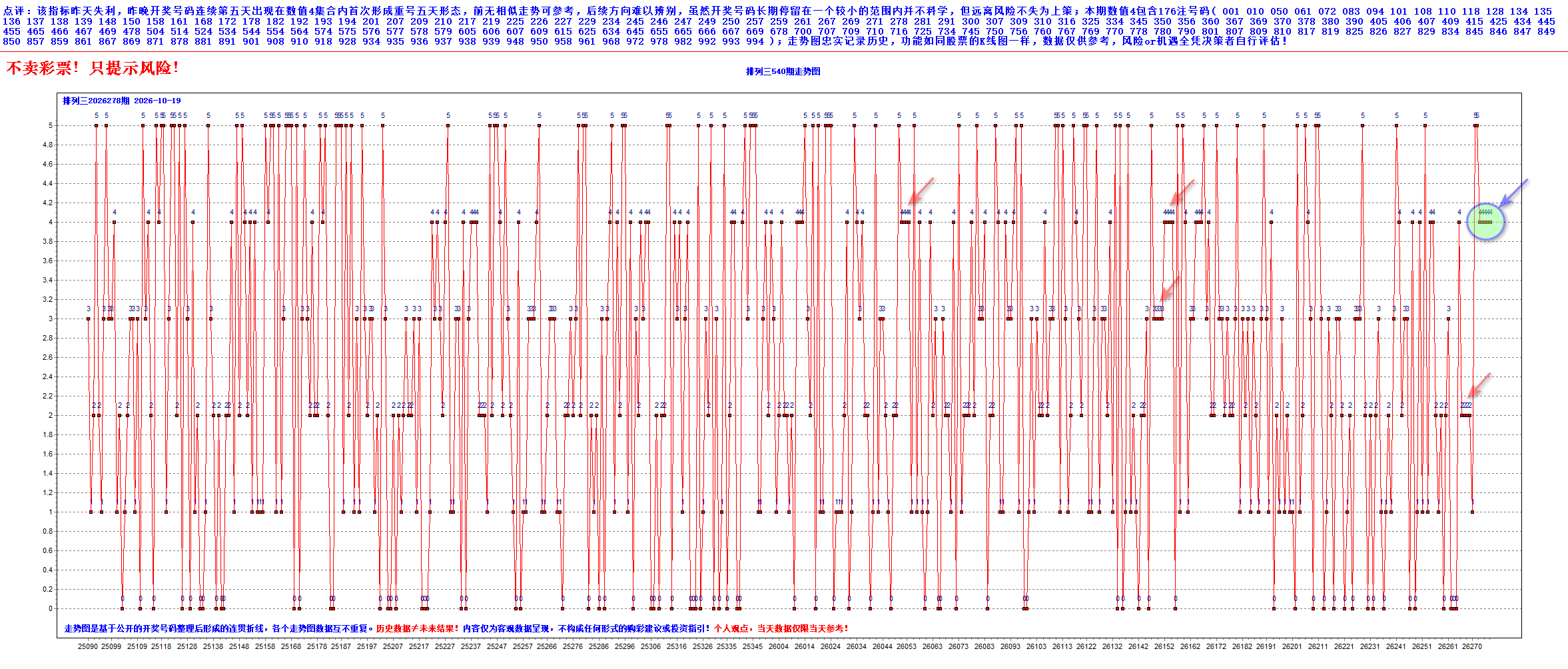Click the red arrow above the 4444 cluster near period 26152
1568x669 pixels.
pyautogui.click(x=1182, y=191)
